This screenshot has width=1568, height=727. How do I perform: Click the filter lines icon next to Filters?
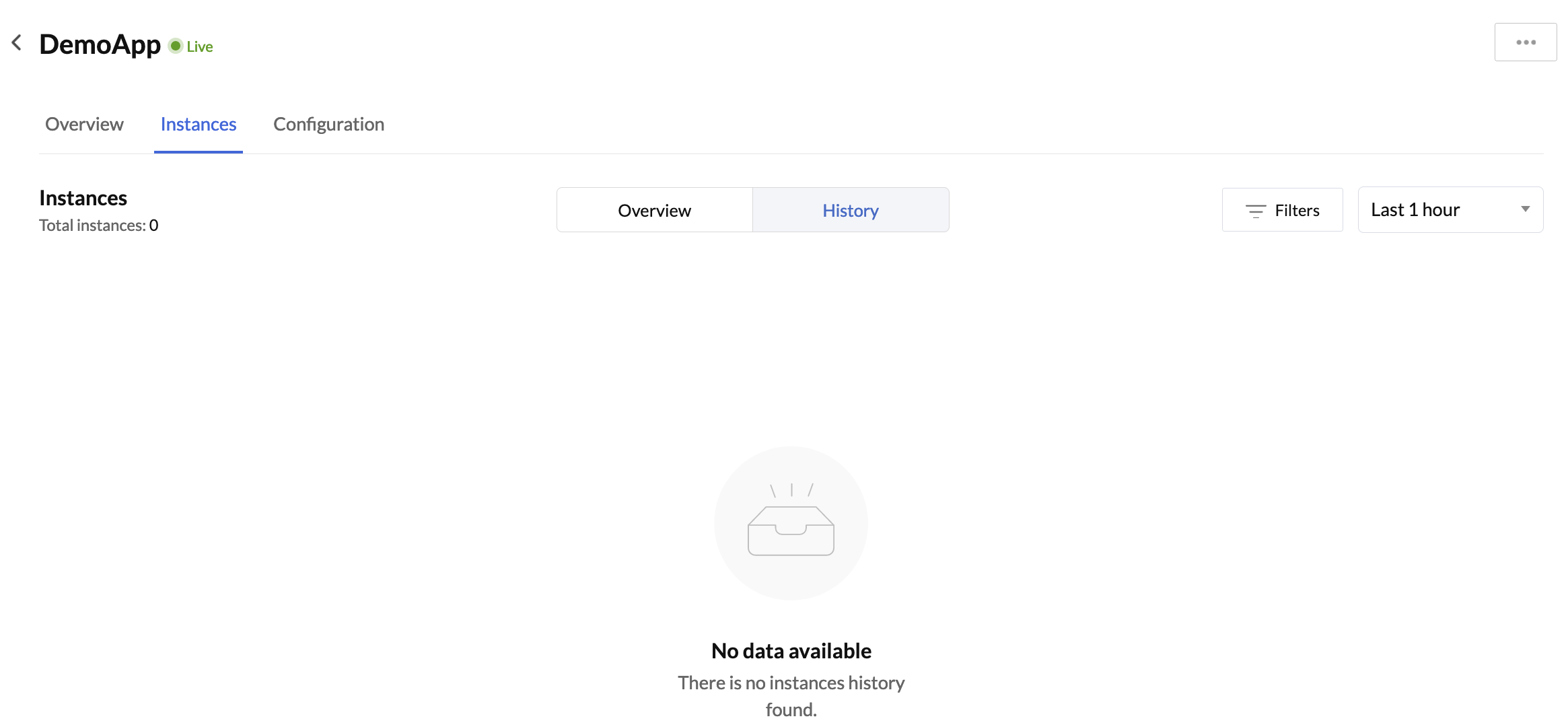pyautogui.click(x=1254, y=209)
